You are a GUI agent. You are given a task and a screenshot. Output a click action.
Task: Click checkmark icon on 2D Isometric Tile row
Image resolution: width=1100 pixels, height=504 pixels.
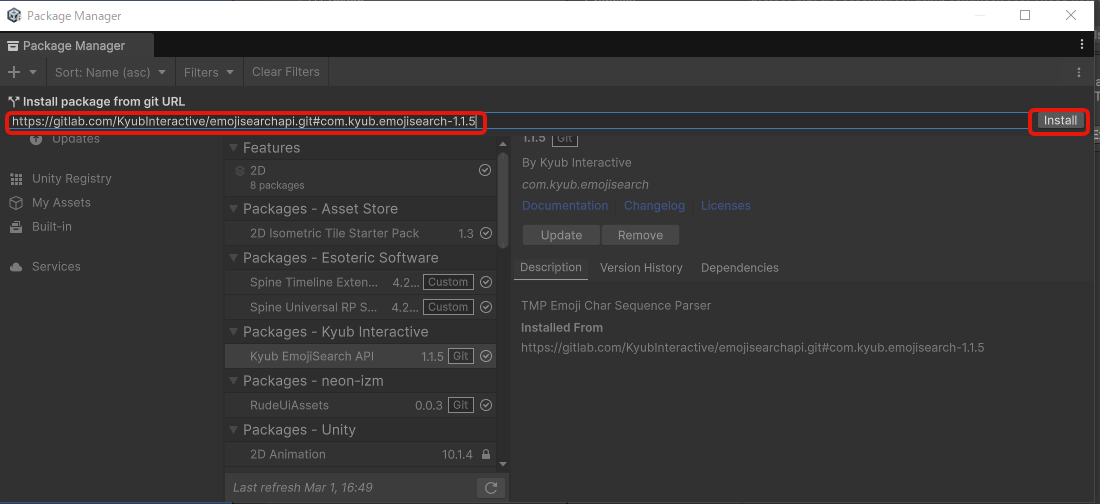point(486,234)
